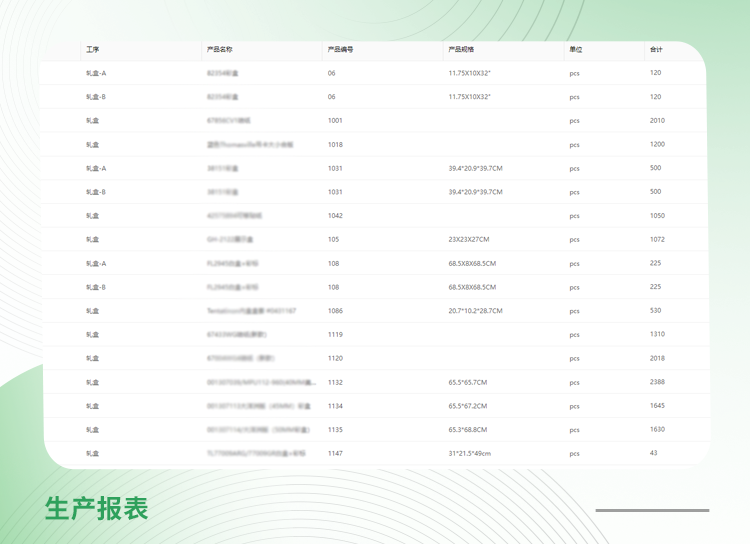The width and height of the screenshot is (750, 544).
Task: Click 轧盒-A in the product 06 row
Action: [x=96, y=73]
